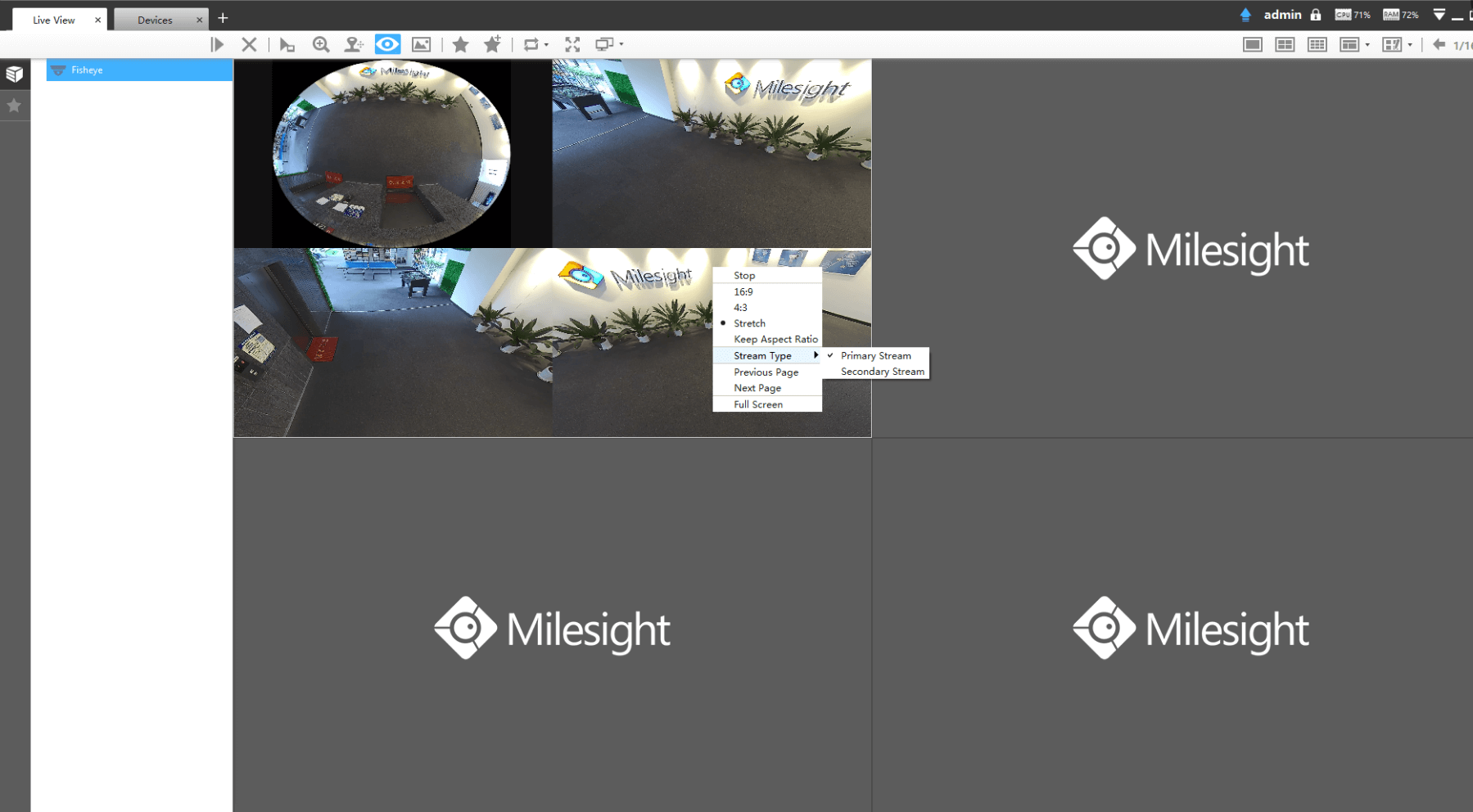Open the favorites star sidebar icon
Screen dimensions: 1473x812
[14, 106]
